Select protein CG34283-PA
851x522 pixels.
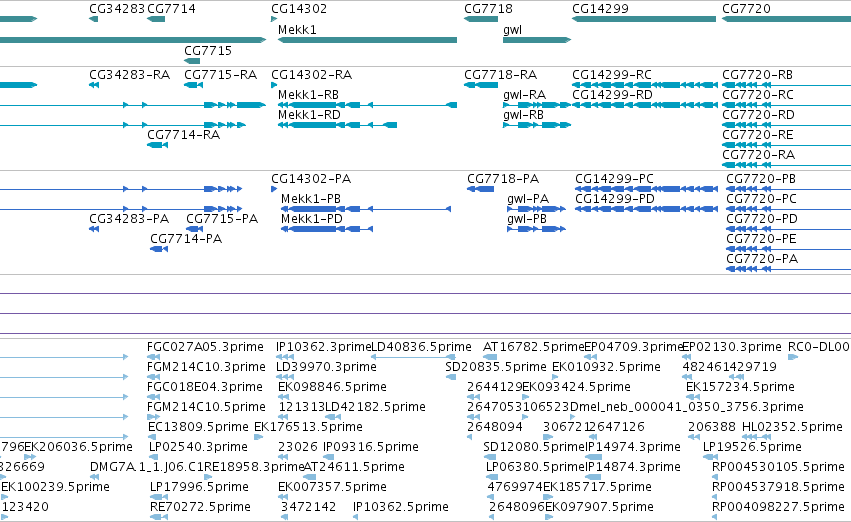pos(129,219)
